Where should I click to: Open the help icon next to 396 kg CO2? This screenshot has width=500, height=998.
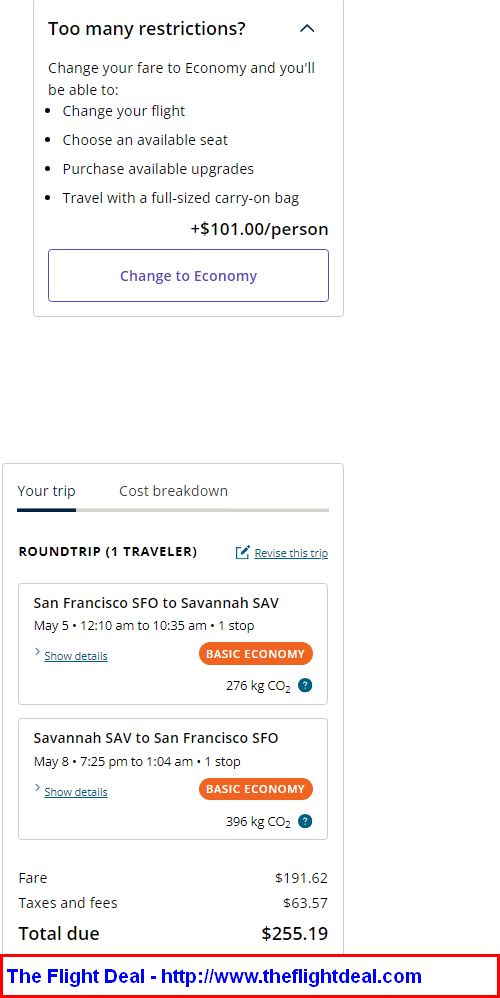305,821
